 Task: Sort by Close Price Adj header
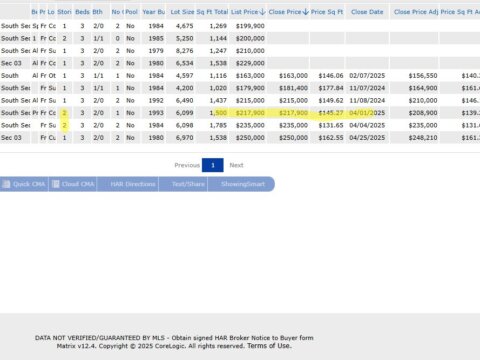[416, 12]
